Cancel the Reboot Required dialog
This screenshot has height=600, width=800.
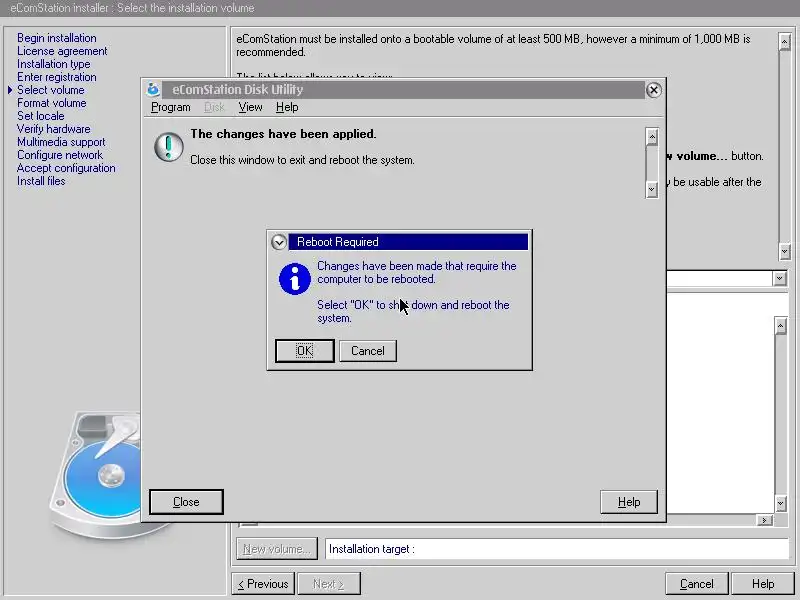[367, 351]
